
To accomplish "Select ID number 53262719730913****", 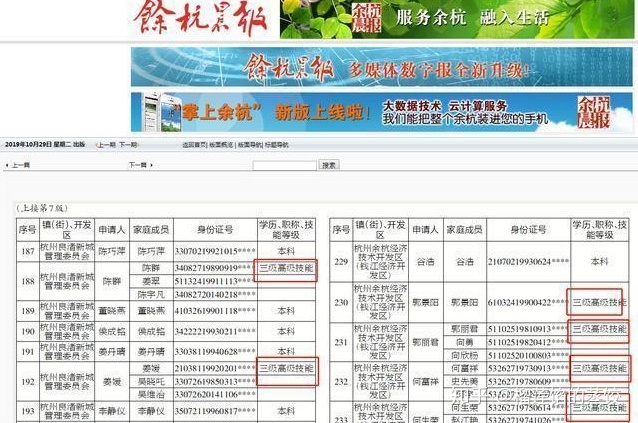I will click(528, 368).
